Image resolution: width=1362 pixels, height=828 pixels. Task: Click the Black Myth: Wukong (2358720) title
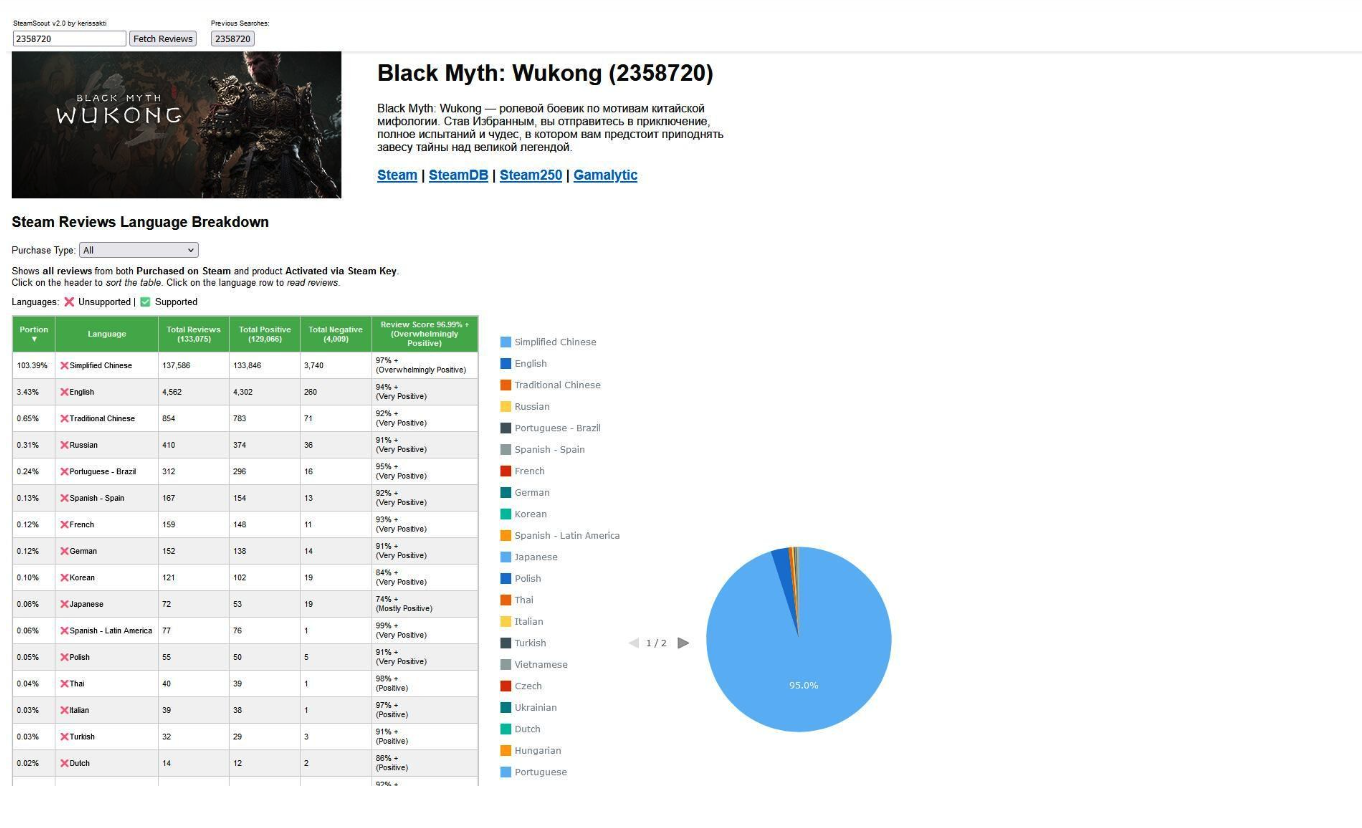tap(545, 74)
